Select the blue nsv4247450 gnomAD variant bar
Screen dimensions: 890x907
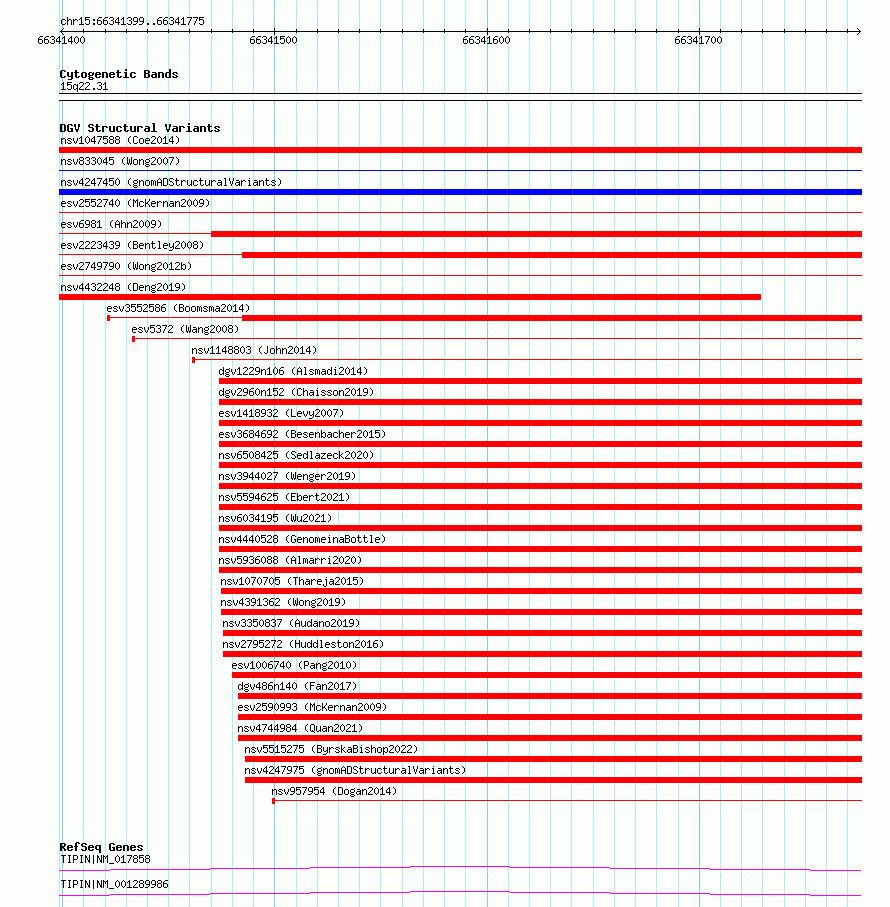(460, 192)
